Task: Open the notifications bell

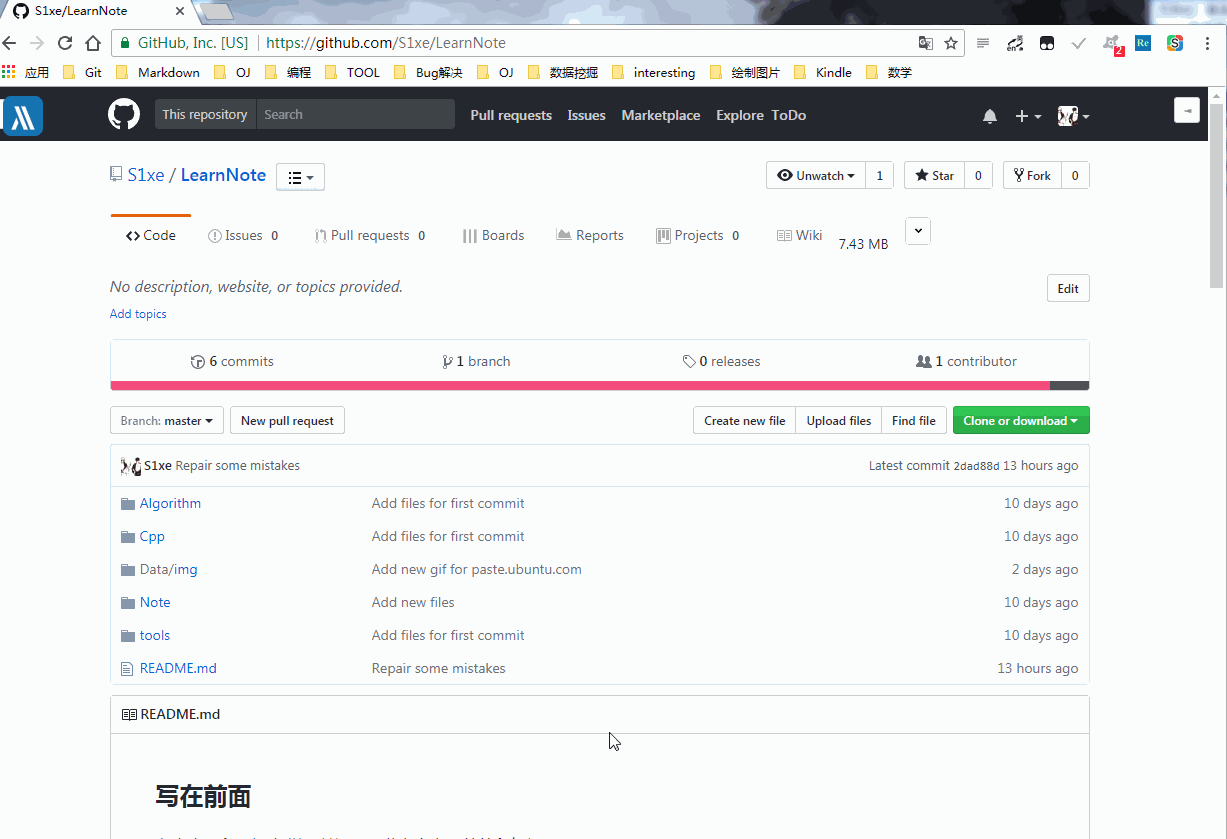Action: coord(990,116)
